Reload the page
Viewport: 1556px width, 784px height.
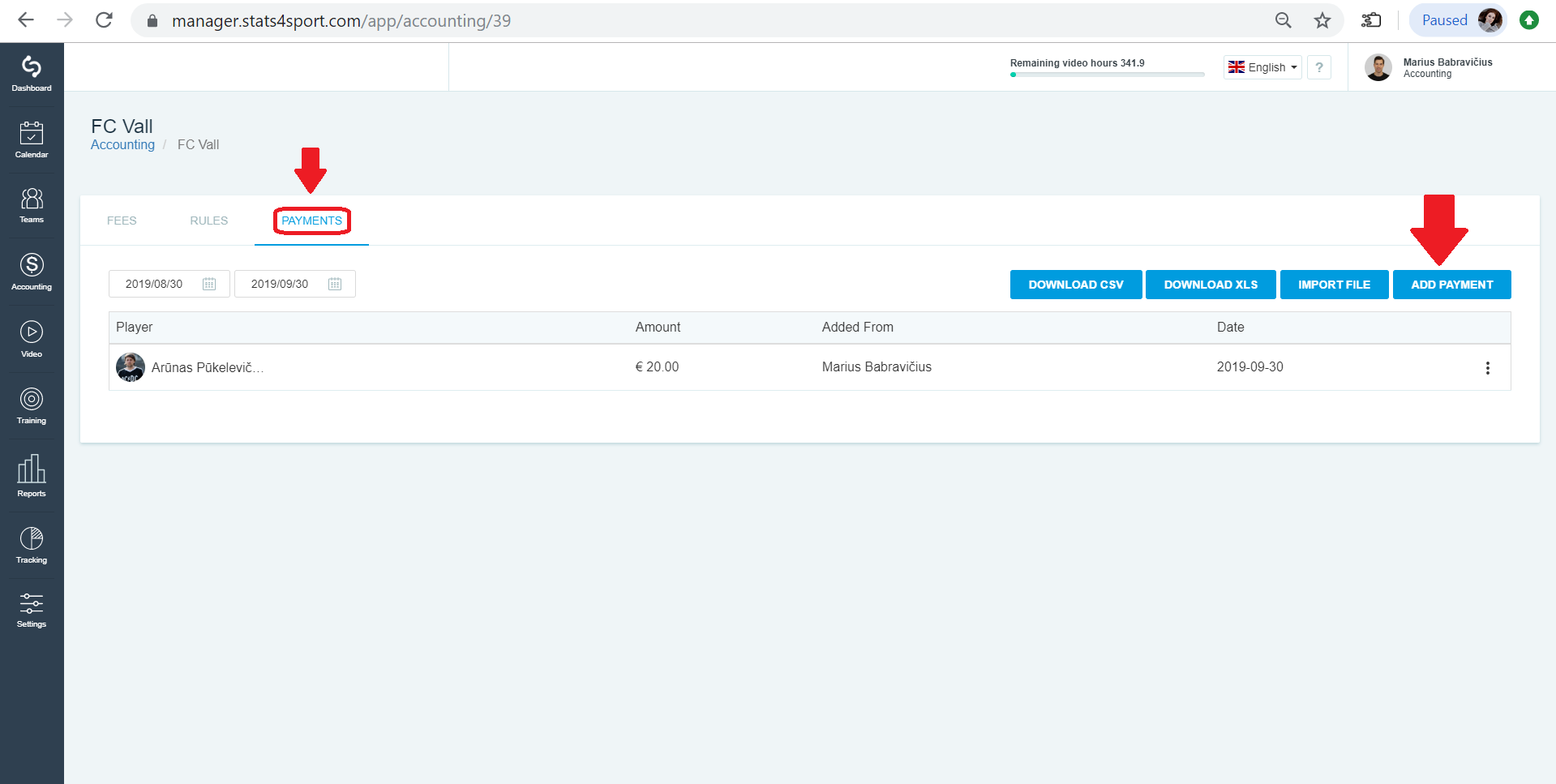(104, 20)
